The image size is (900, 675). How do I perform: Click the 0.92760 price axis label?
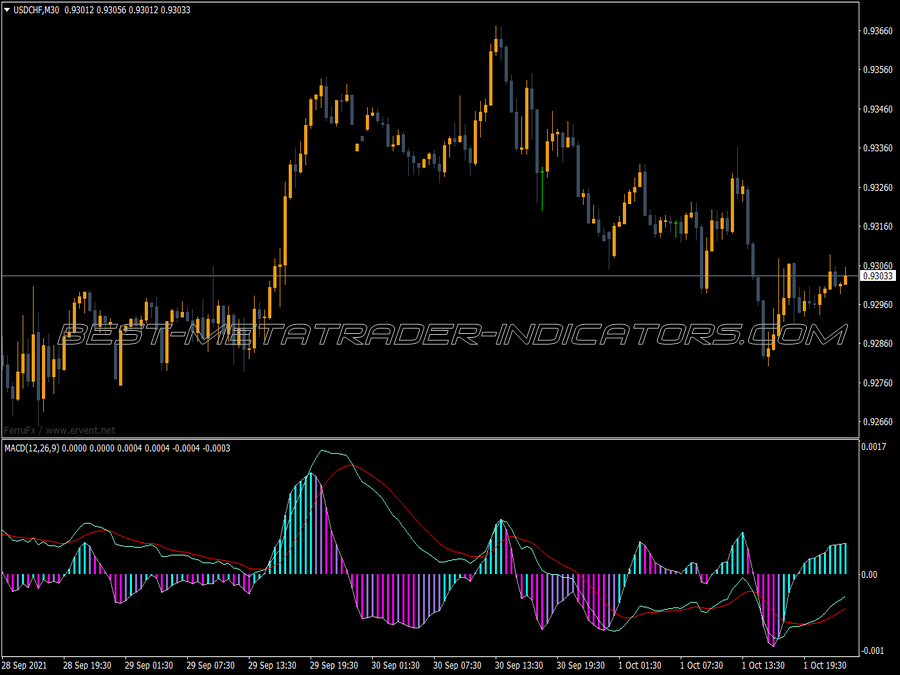(x=878, y=383)
